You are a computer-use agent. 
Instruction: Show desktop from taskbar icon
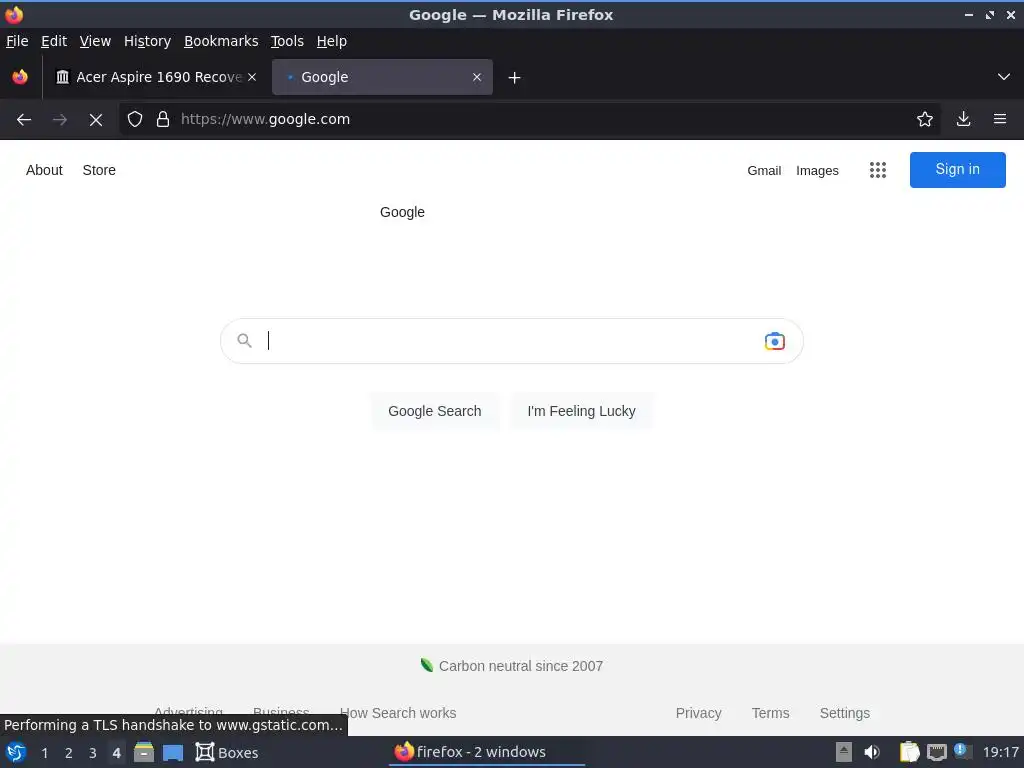173,753
